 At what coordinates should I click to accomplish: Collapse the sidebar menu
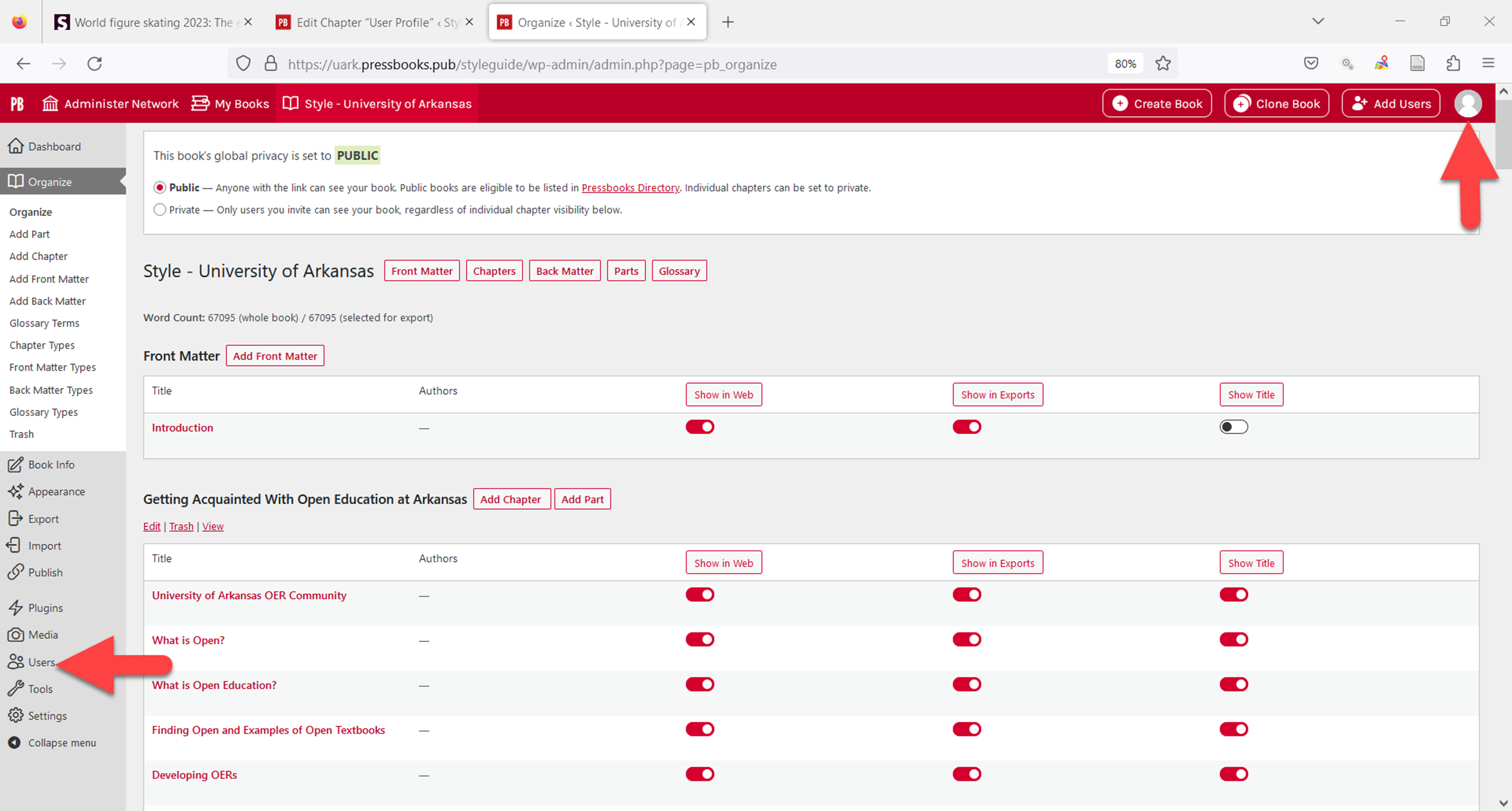pyautogui.click(x=52, y=743)
